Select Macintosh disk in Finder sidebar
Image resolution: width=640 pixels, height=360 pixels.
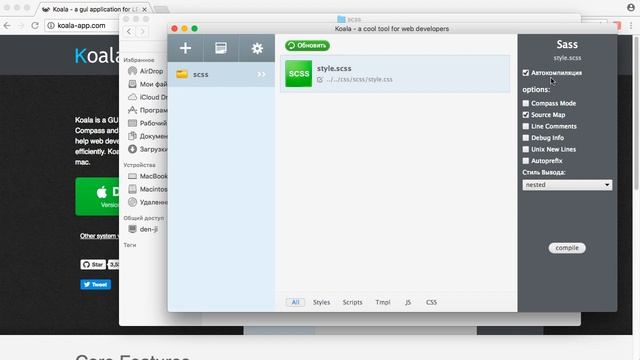(147, 189)
